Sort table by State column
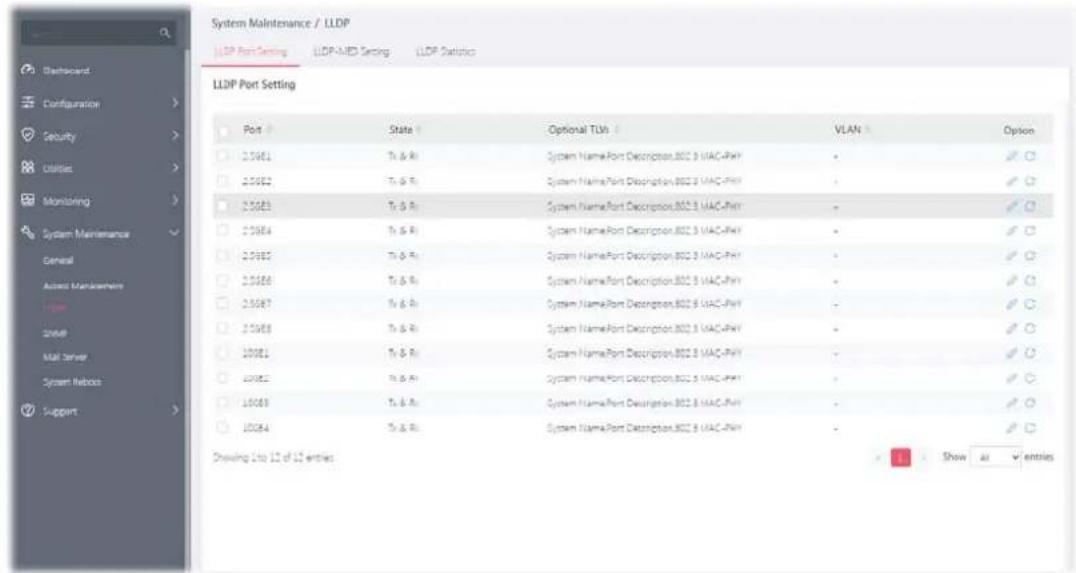This screenshot has height=573, width=1076. (418, 130)
